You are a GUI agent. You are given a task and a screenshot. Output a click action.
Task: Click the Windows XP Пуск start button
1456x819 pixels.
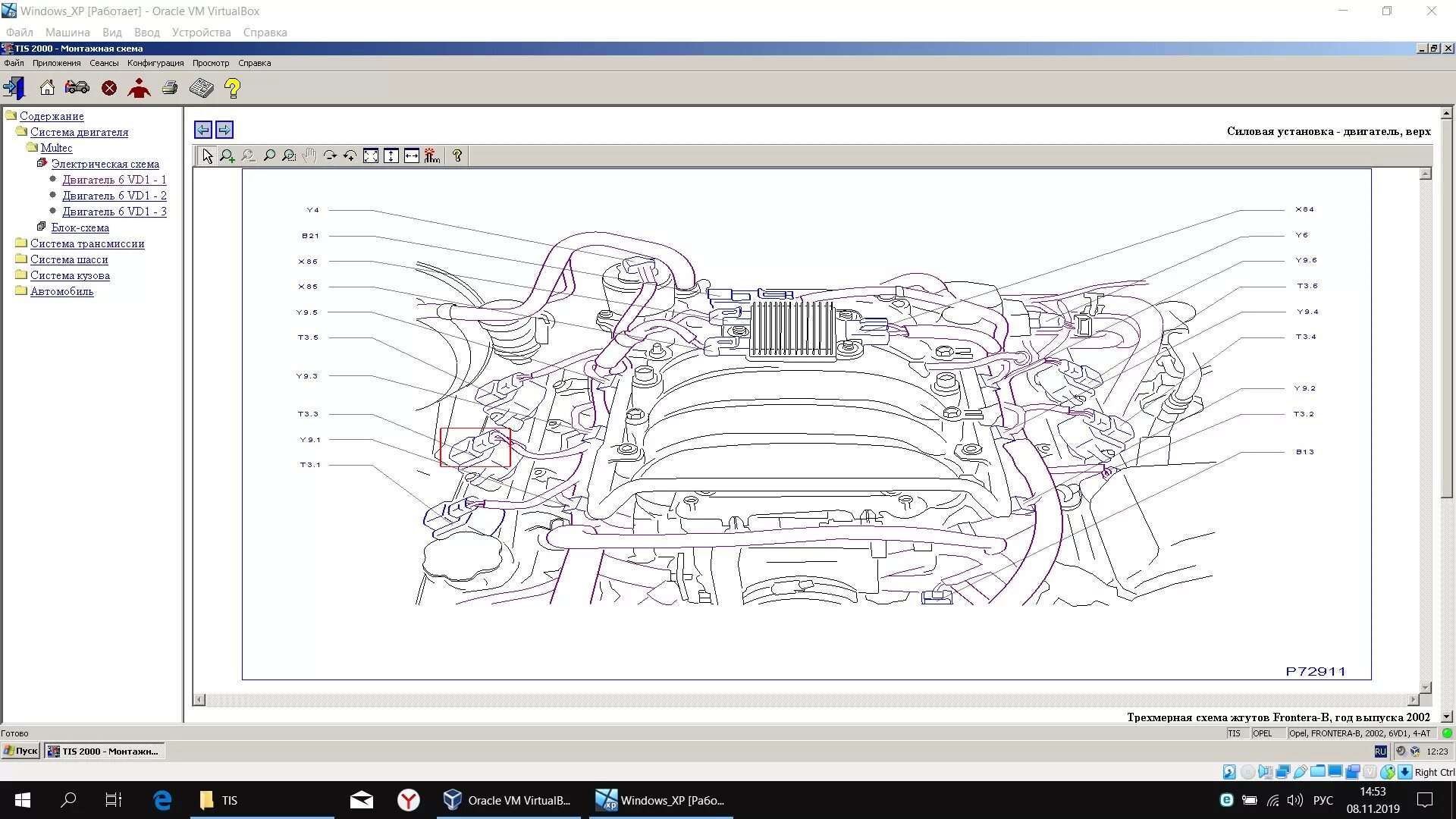pos(20,752)
